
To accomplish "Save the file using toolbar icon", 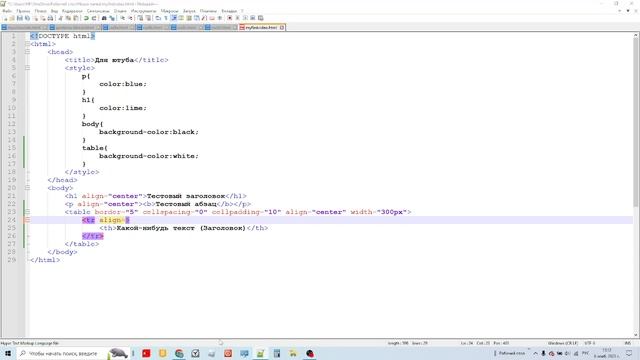I will click(20, 18).
